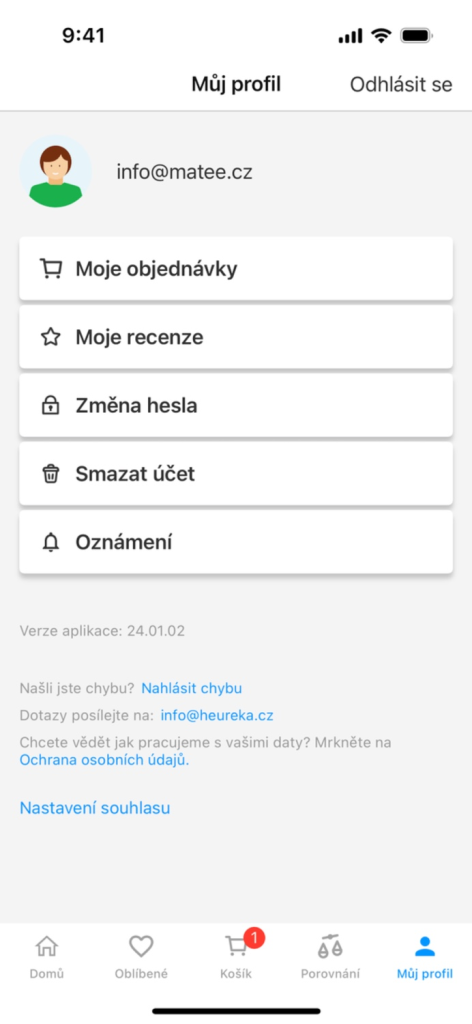The image size is (472, 1024).
Task: Select the Můj profil bottom tab
Action: 424,957
